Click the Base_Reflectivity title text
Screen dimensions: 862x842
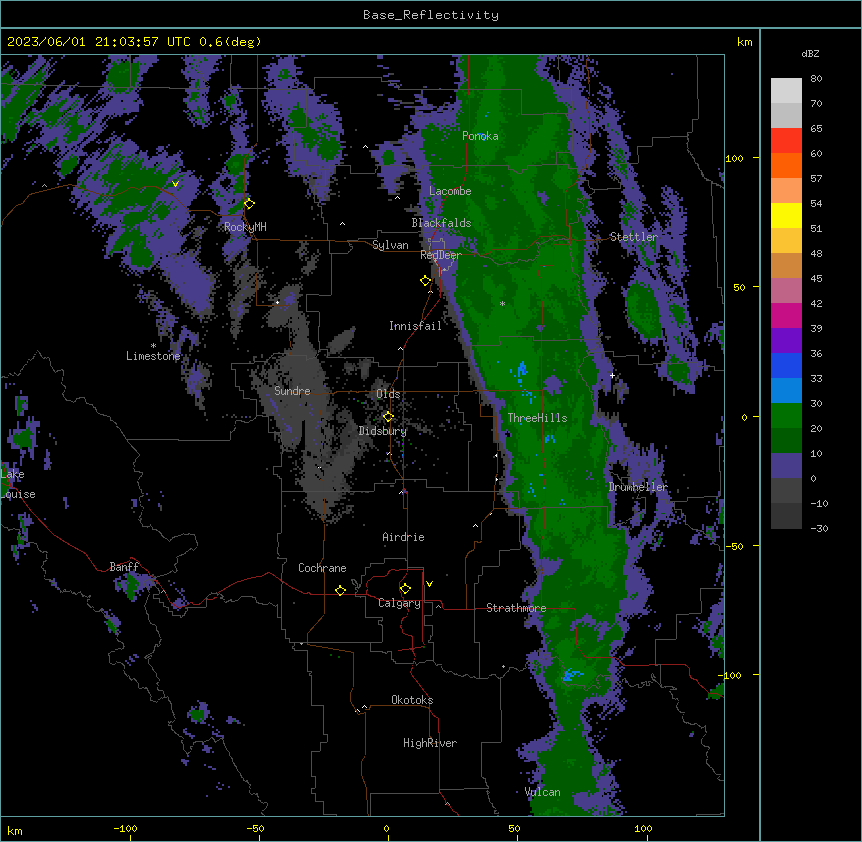431,15
